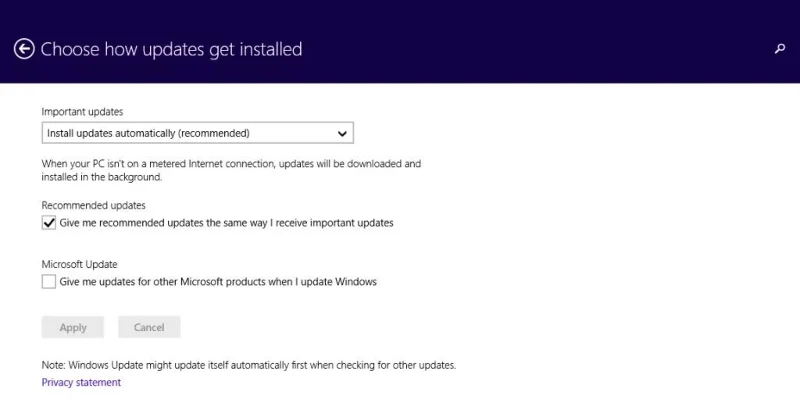This screenshot has height=410, width=800.
Task: Click the metered Internet connection description text
Action: (231, 164)
